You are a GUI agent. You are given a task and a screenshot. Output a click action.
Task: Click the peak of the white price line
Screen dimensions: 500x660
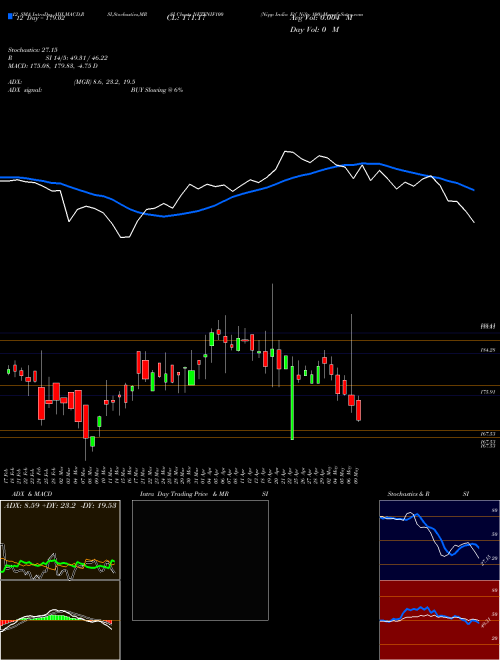coord(286,151)
